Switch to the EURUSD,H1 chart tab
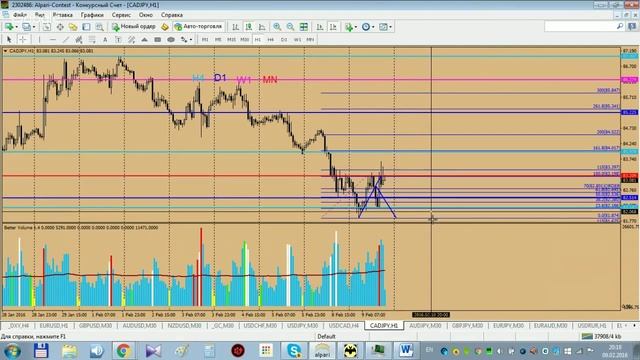 (x=54, y=326)
